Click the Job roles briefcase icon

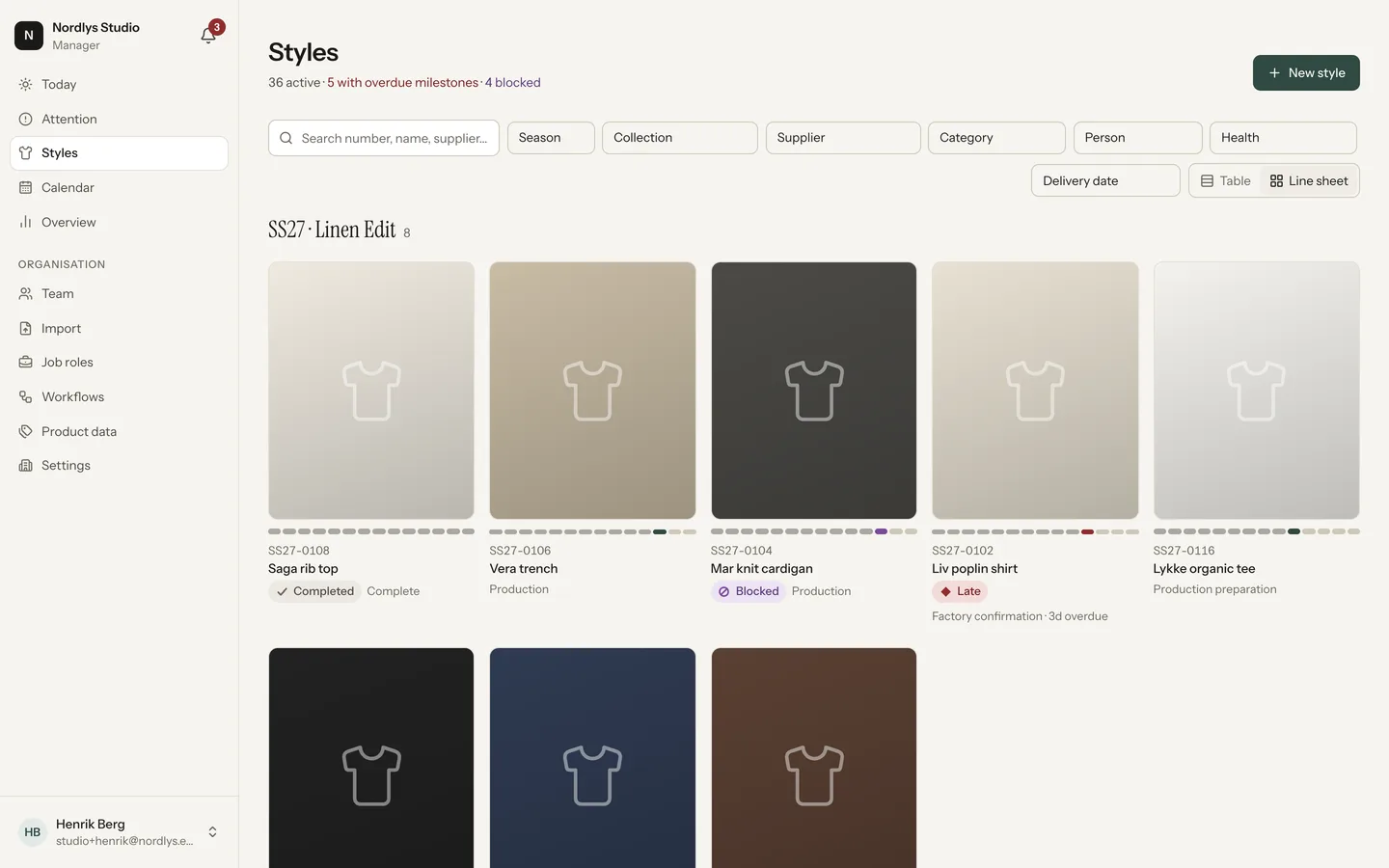click(26, 363)
